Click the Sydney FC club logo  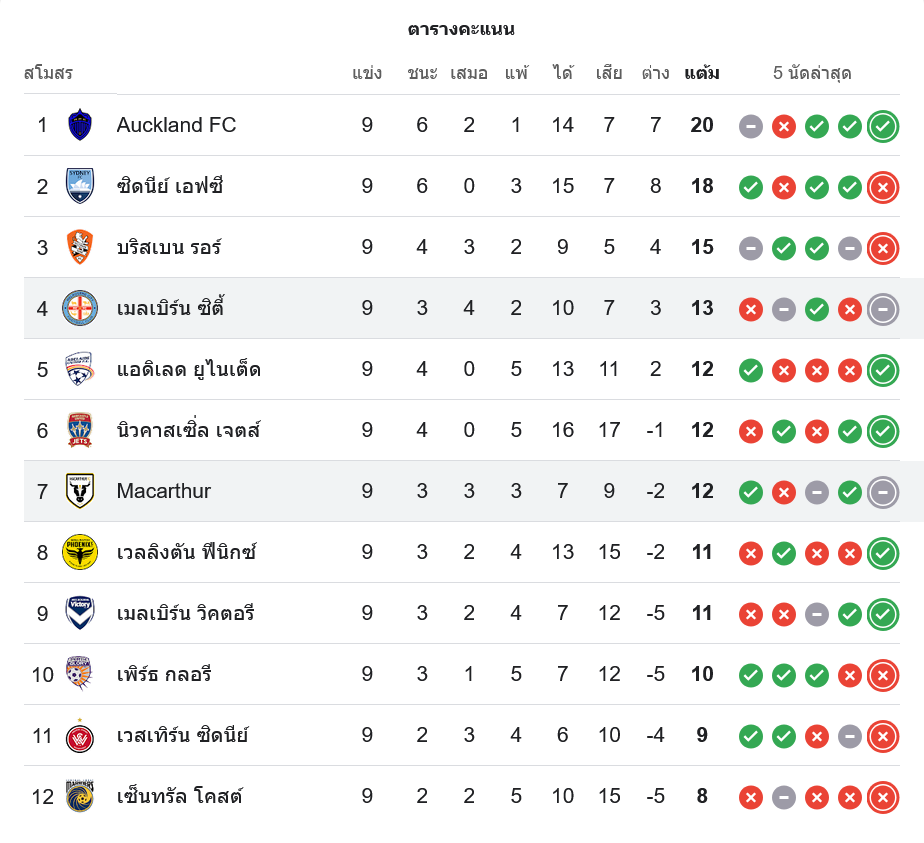click(x=80, y=186)
